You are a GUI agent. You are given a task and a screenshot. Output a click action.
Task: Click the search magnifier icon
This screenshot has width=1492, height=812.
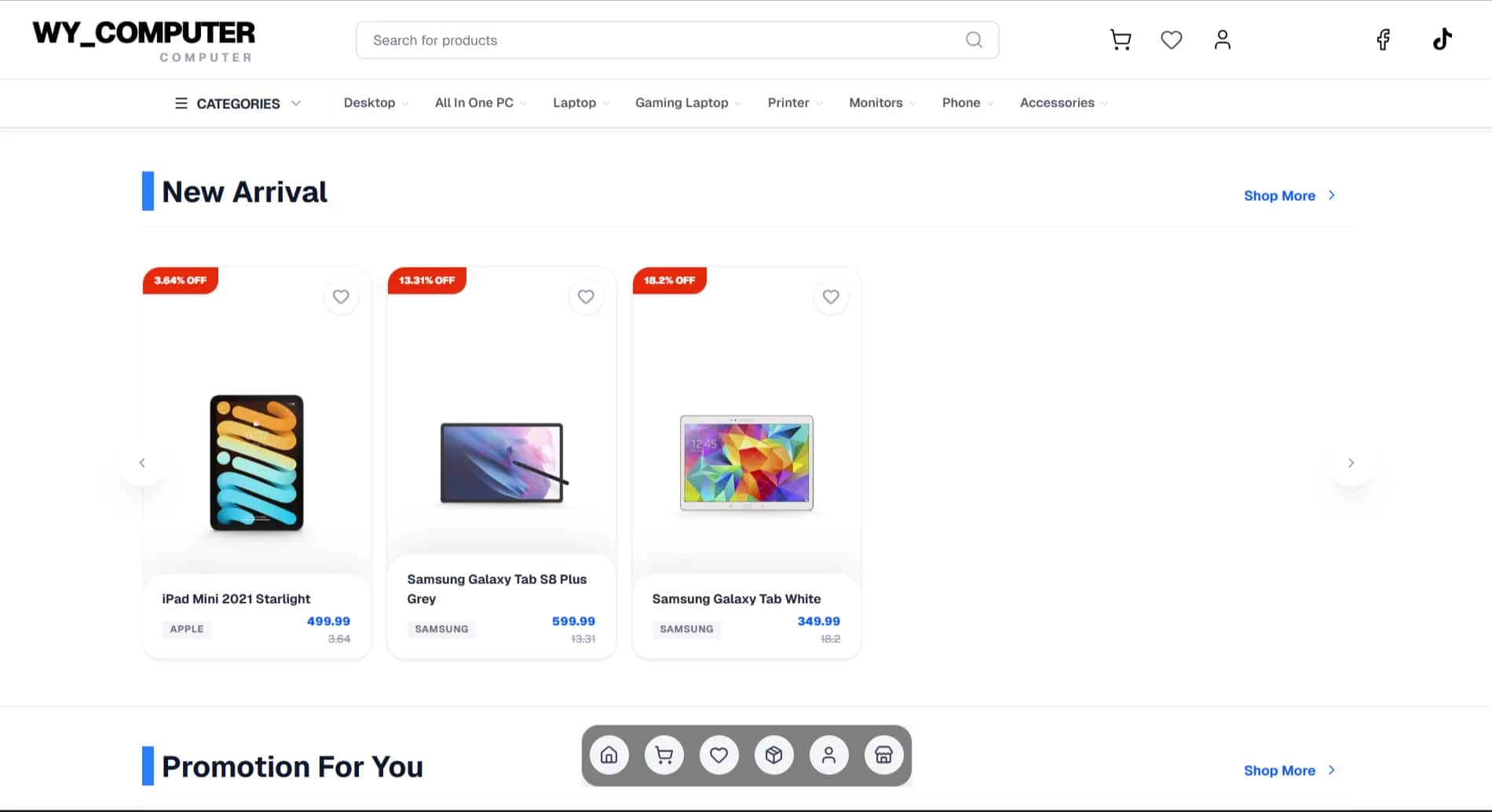[x=974, y=40]
